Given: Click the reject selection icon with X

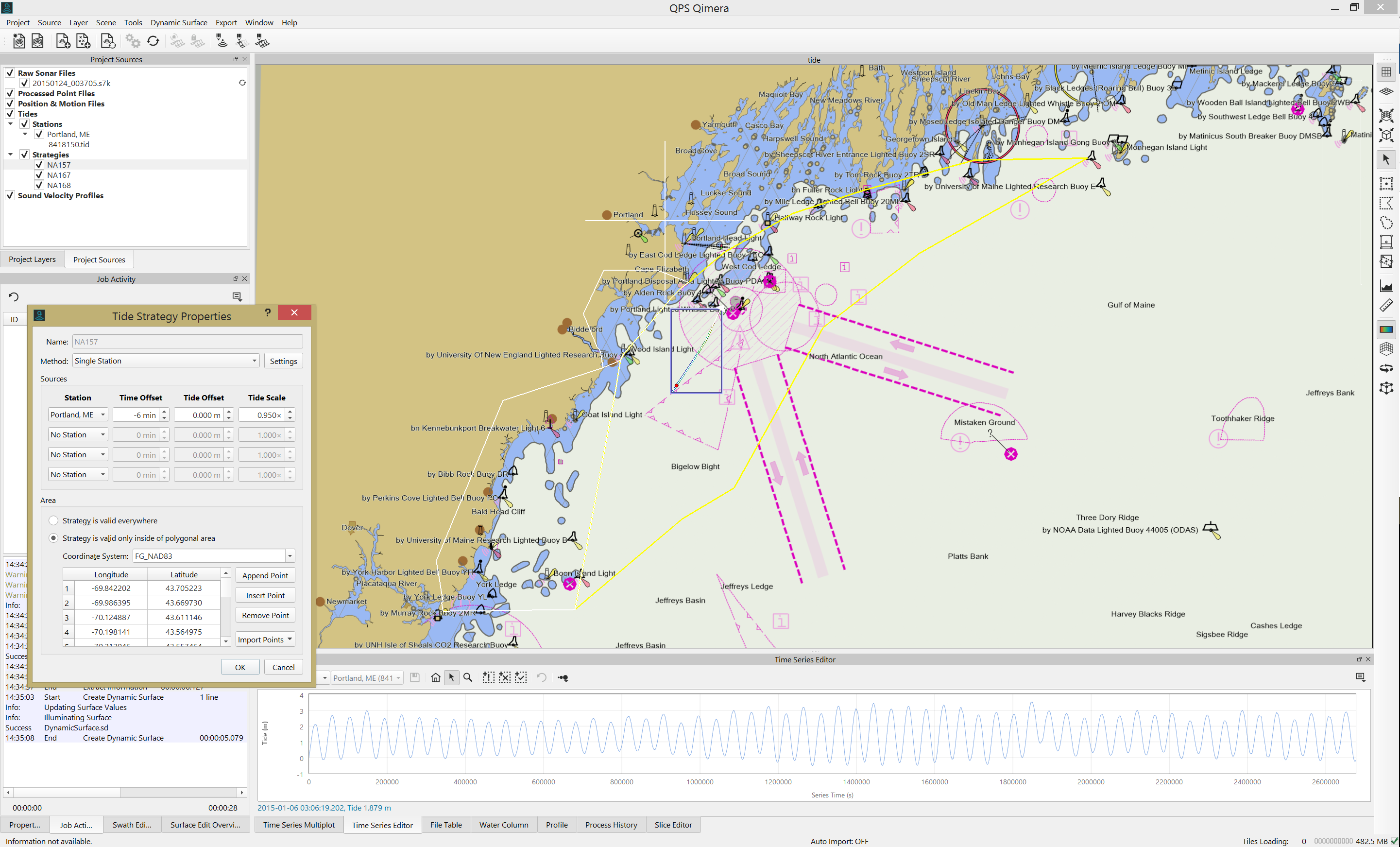Looking at the screenshot, I should [x=505, y=677].
